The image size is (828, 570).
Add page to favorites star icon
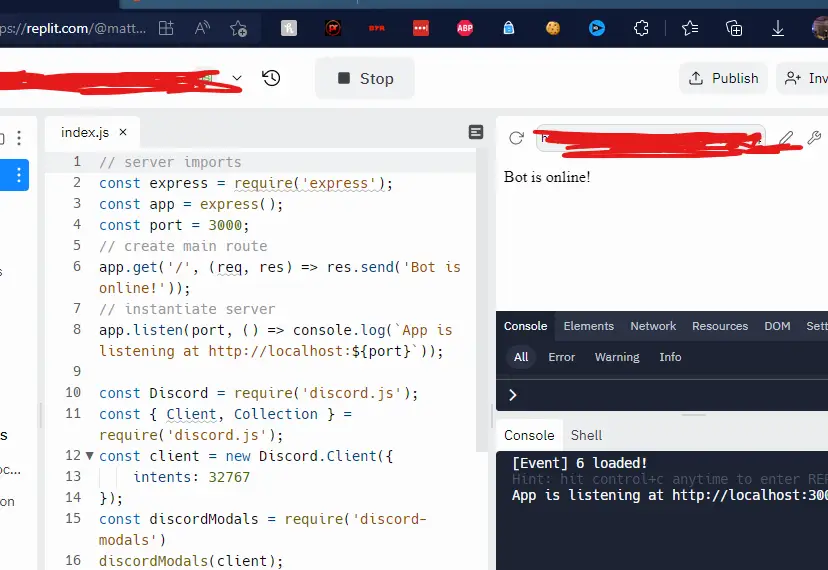pyautogui.click(x=238, y=28)
